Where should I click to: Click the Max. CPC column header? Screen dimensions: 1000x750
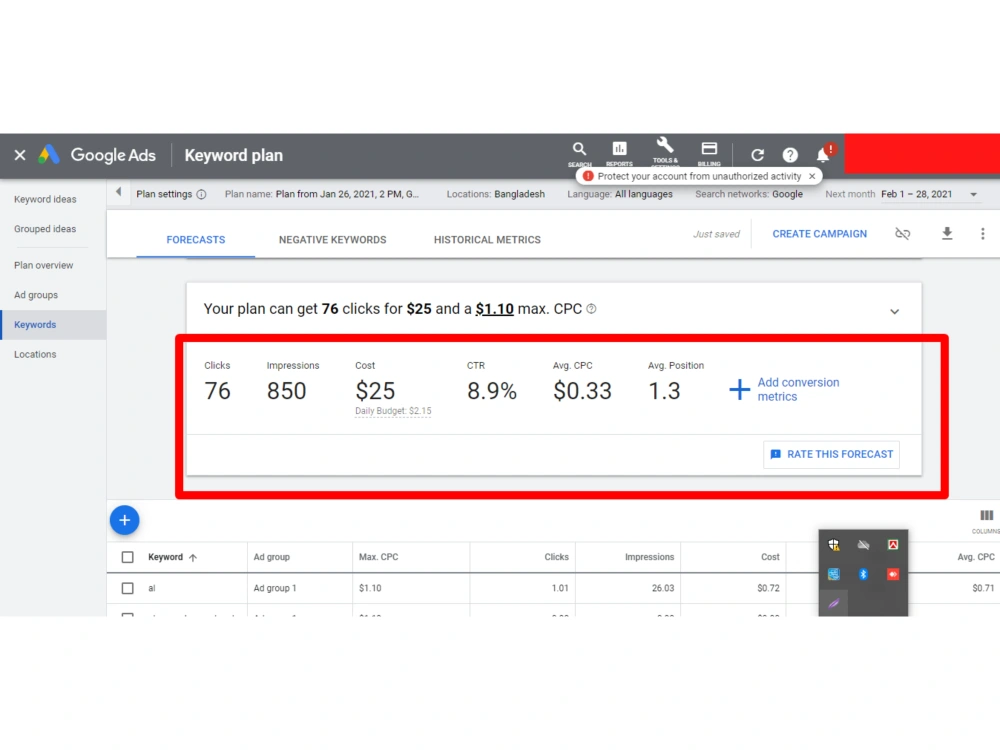tap(378, 557)
